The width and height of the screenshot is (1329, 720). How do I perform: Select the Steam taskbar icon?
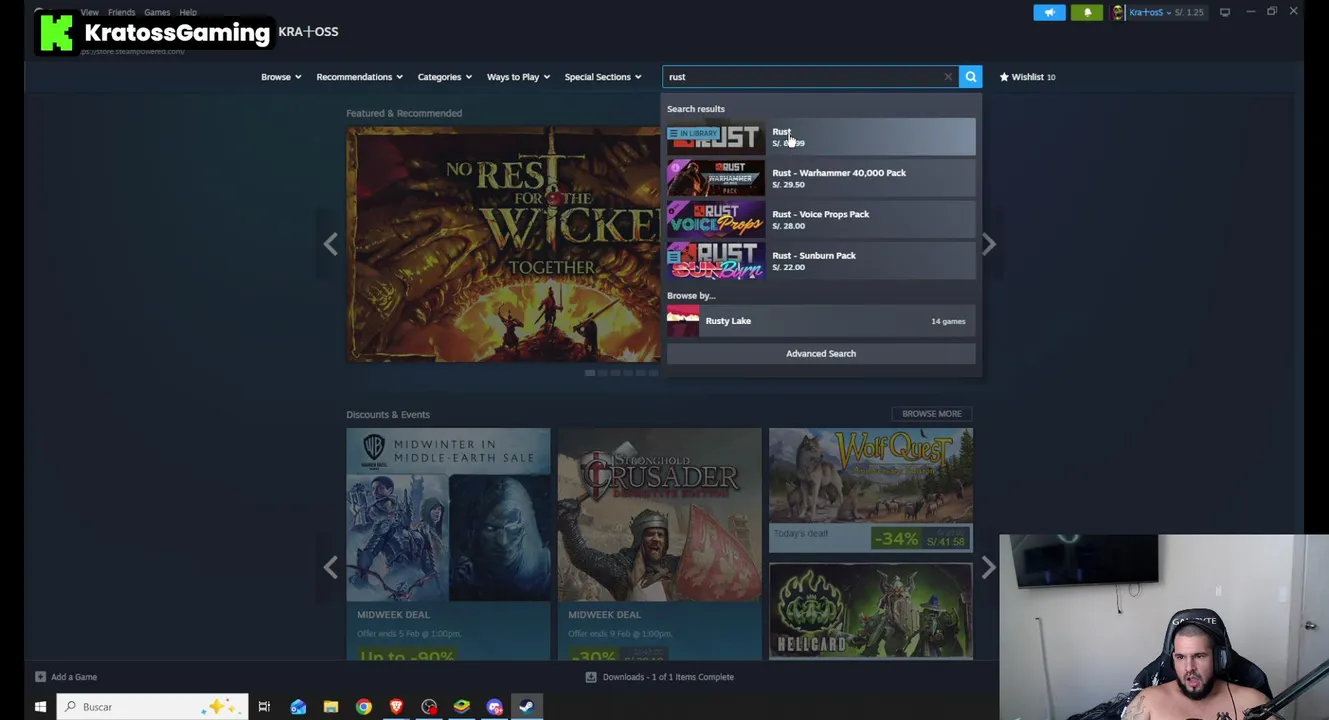point(527,707)
